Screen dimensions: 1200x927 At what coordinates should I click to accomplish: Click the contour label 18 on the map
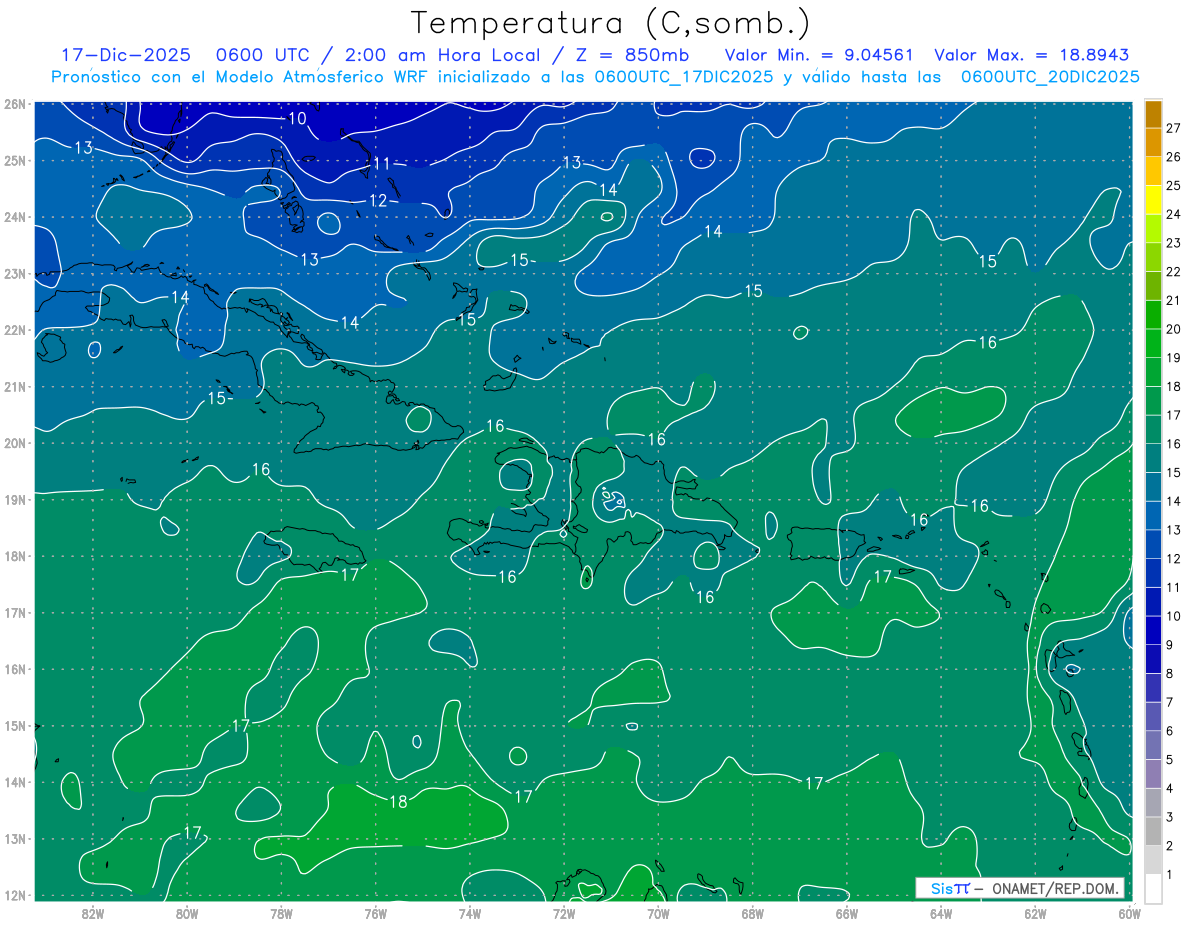[x=398, y=801]
